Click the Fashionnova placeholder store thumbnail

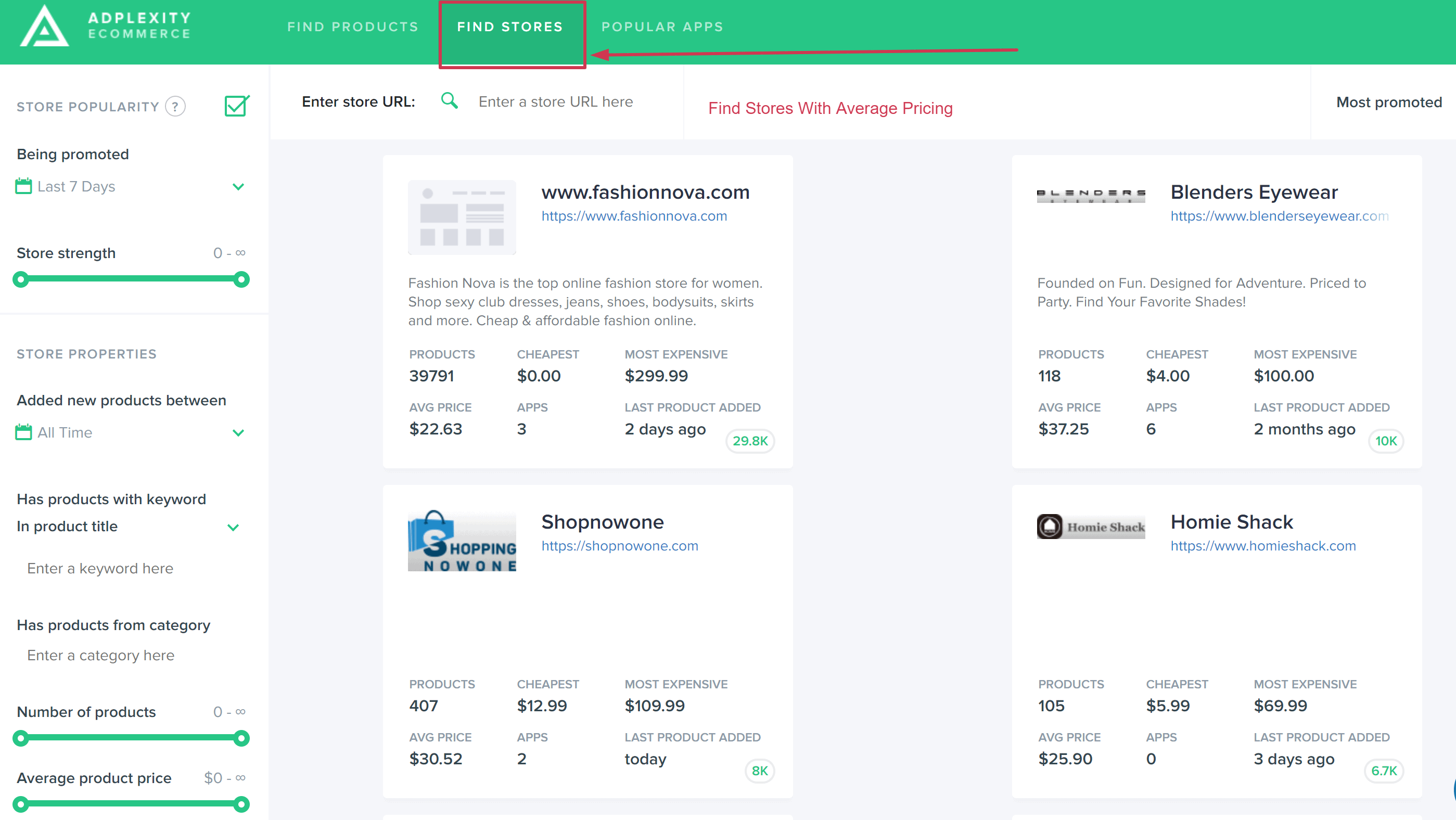point(462,217)
